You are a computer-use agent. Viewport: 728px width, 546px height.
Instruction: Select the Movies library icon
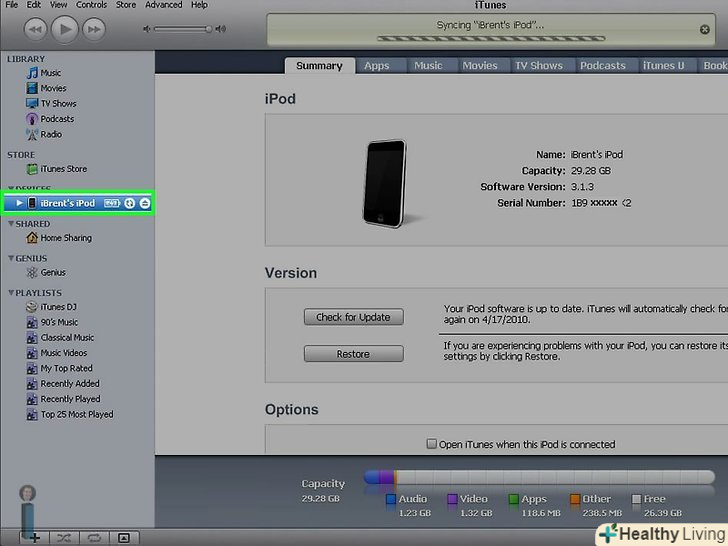pyautogui.click(x=32, y=88)
